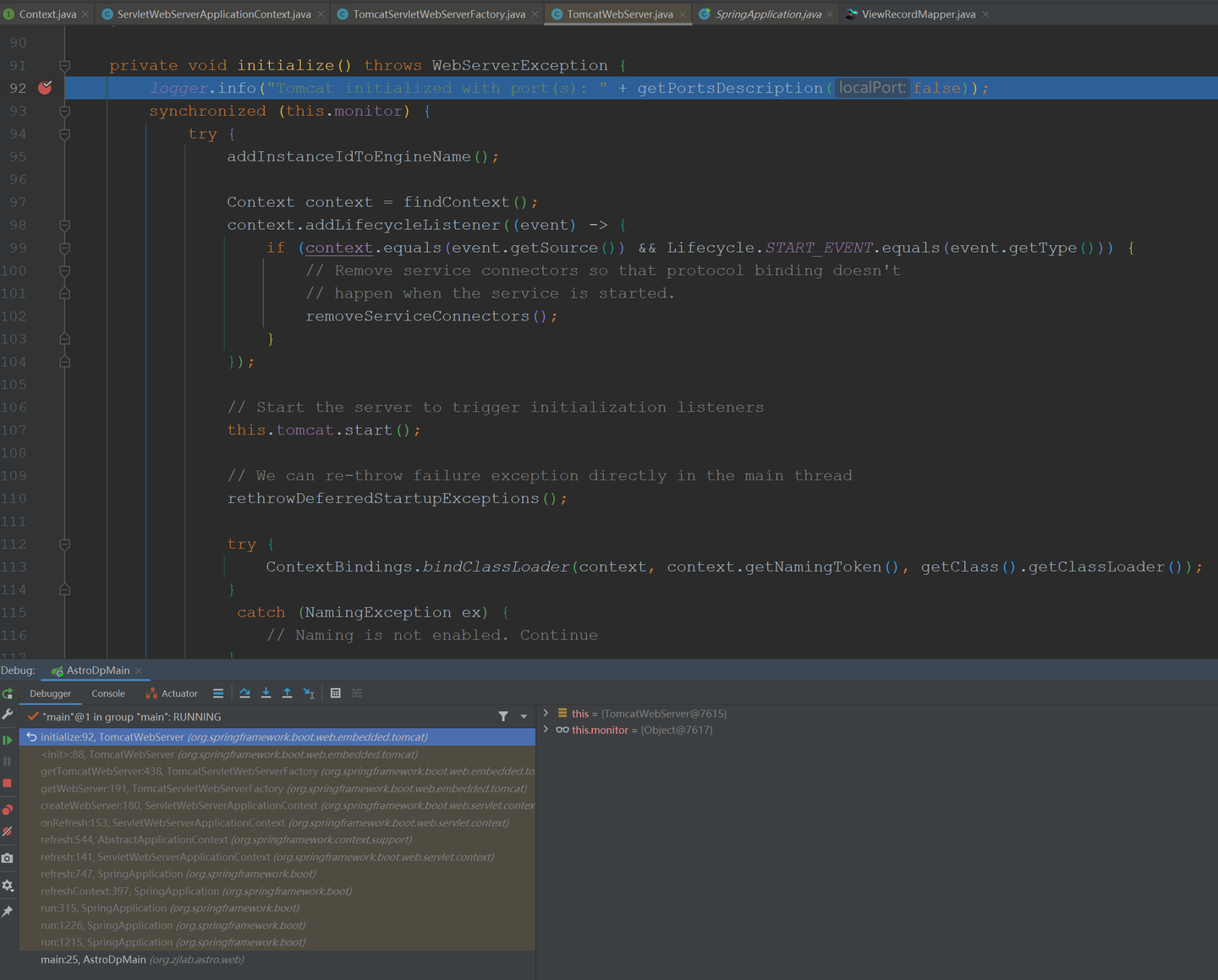Expand the 'this' variable node
This screenshot has height=980, width=1218.
click(546, 714)
